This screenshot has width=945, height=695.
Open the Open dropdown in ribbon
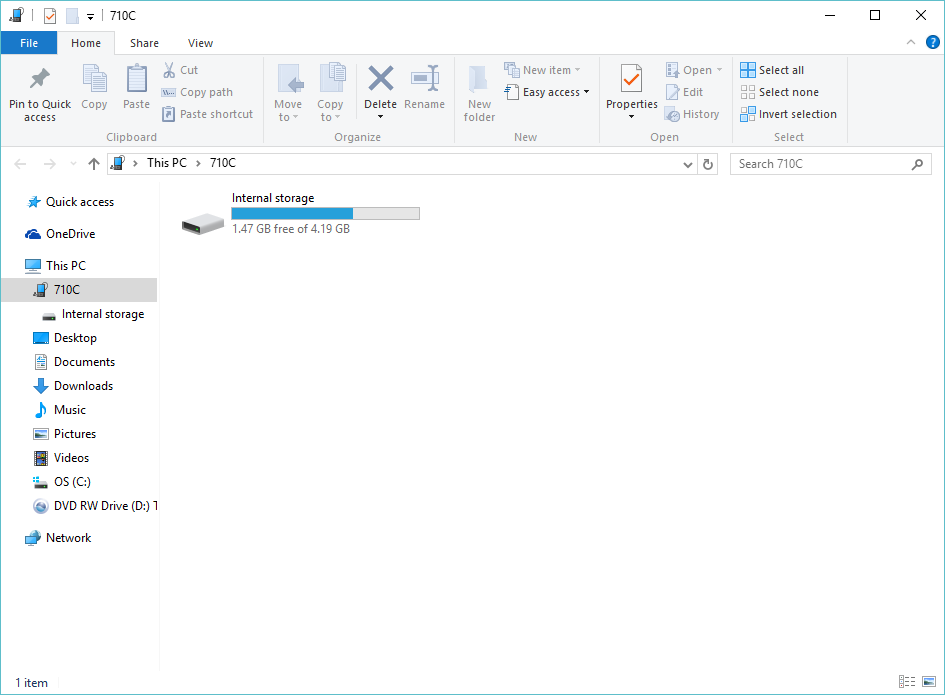pyautogui.click(x=694, y=70)
